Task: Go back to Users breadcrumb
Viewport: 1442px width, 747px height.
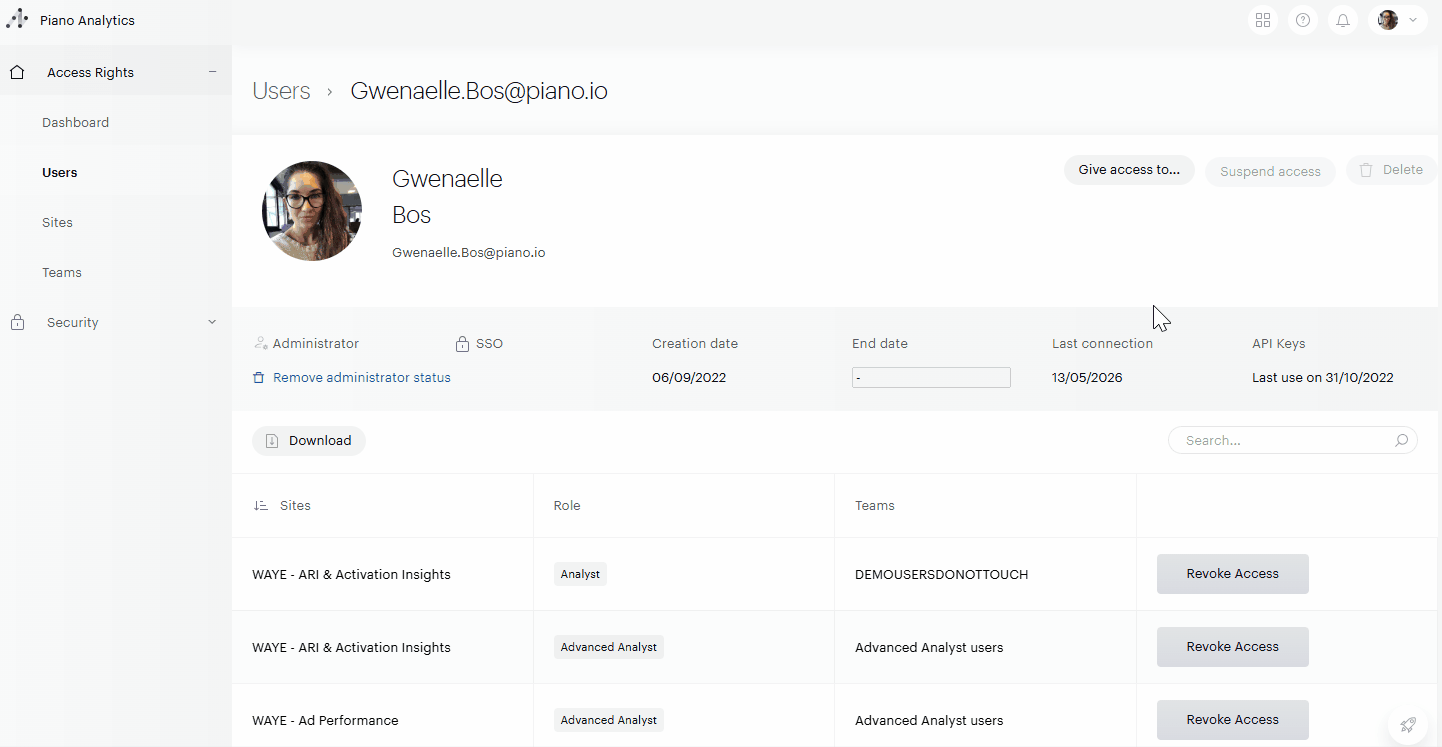Action: (282, 91)
